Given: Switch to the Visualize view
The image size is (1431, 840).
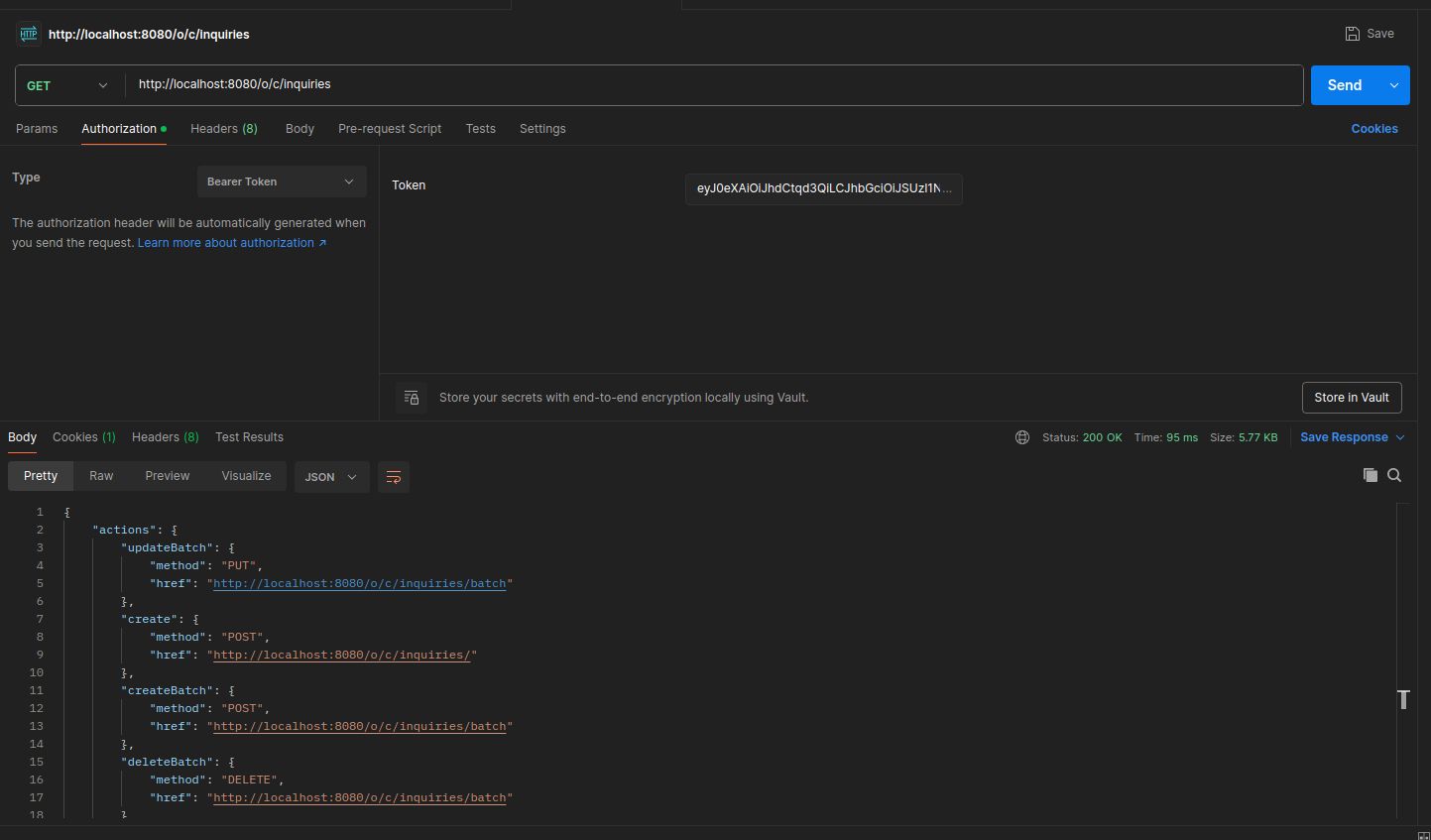Looking at the screenshot, I should (246, 476).
